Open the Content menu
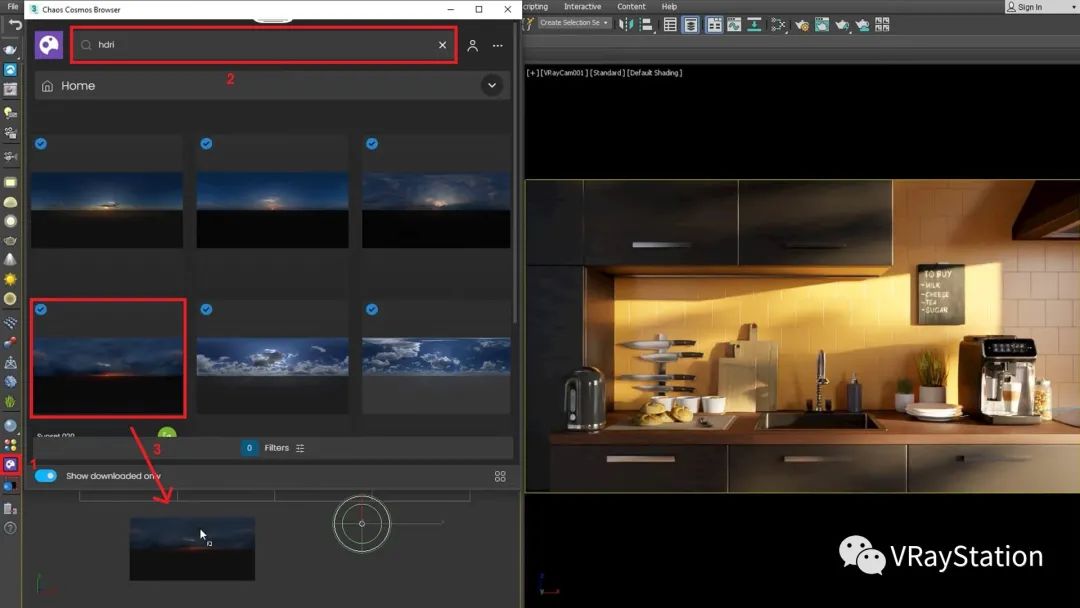 631,7
